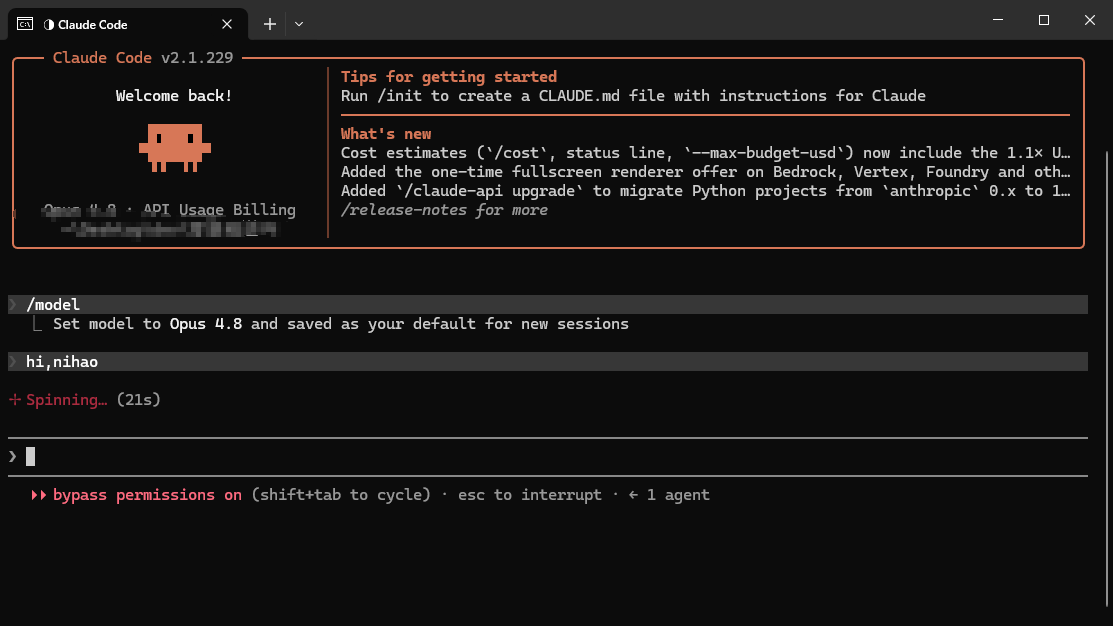Click 'bypass permissions on' status text
The height and width of the screenshot is (626, 1113).
[x=147, y=495]
